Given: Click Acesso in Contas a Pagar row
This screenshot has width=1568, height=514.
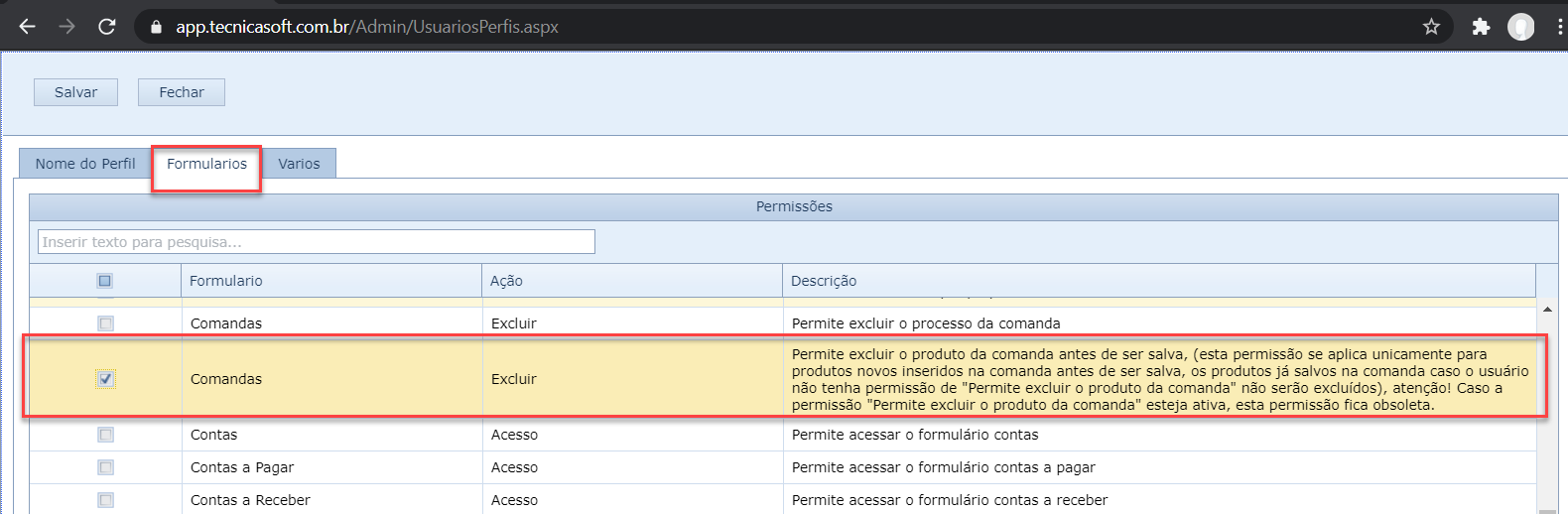Looking at the screenshot, I should point(514,467).
